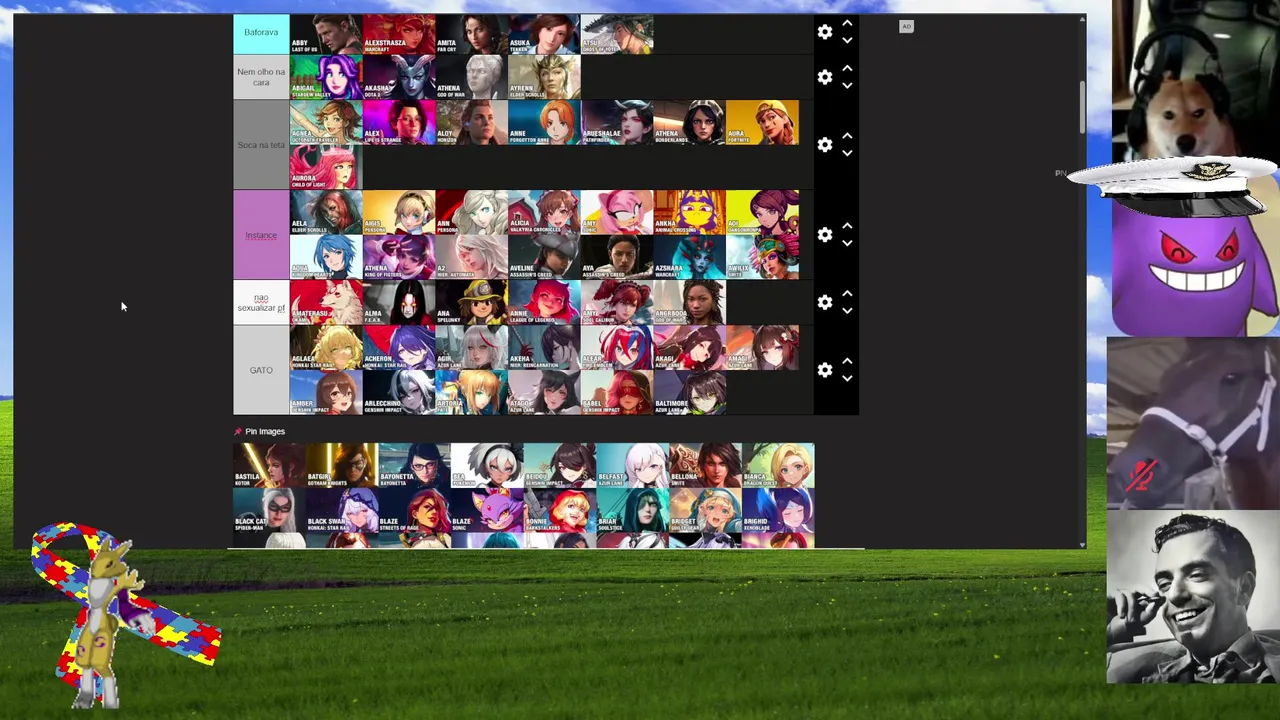1280x720 pixels.
Task: Select Akasha Dota 2 image
Action: (x=399, y=77)
